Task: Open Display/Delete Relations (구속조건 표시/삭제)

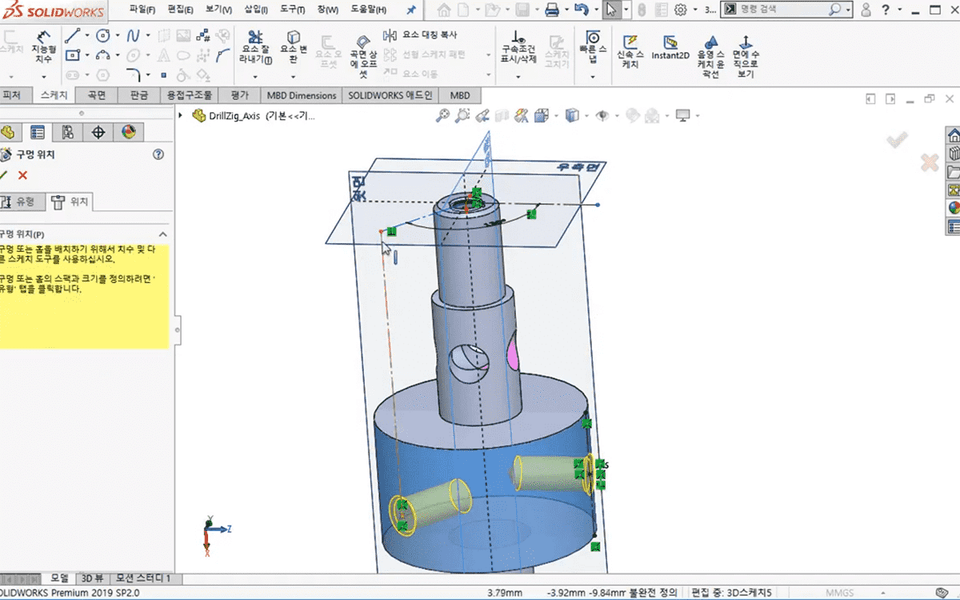Action: [x=518, y=47]
